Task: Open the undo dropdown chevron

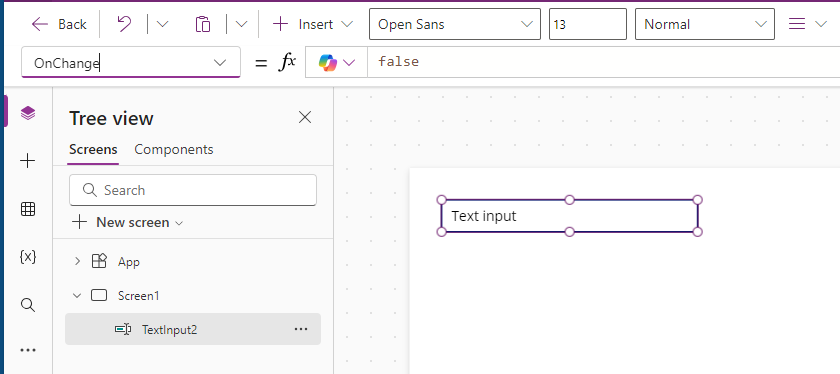Action: [x=162, y=24]
